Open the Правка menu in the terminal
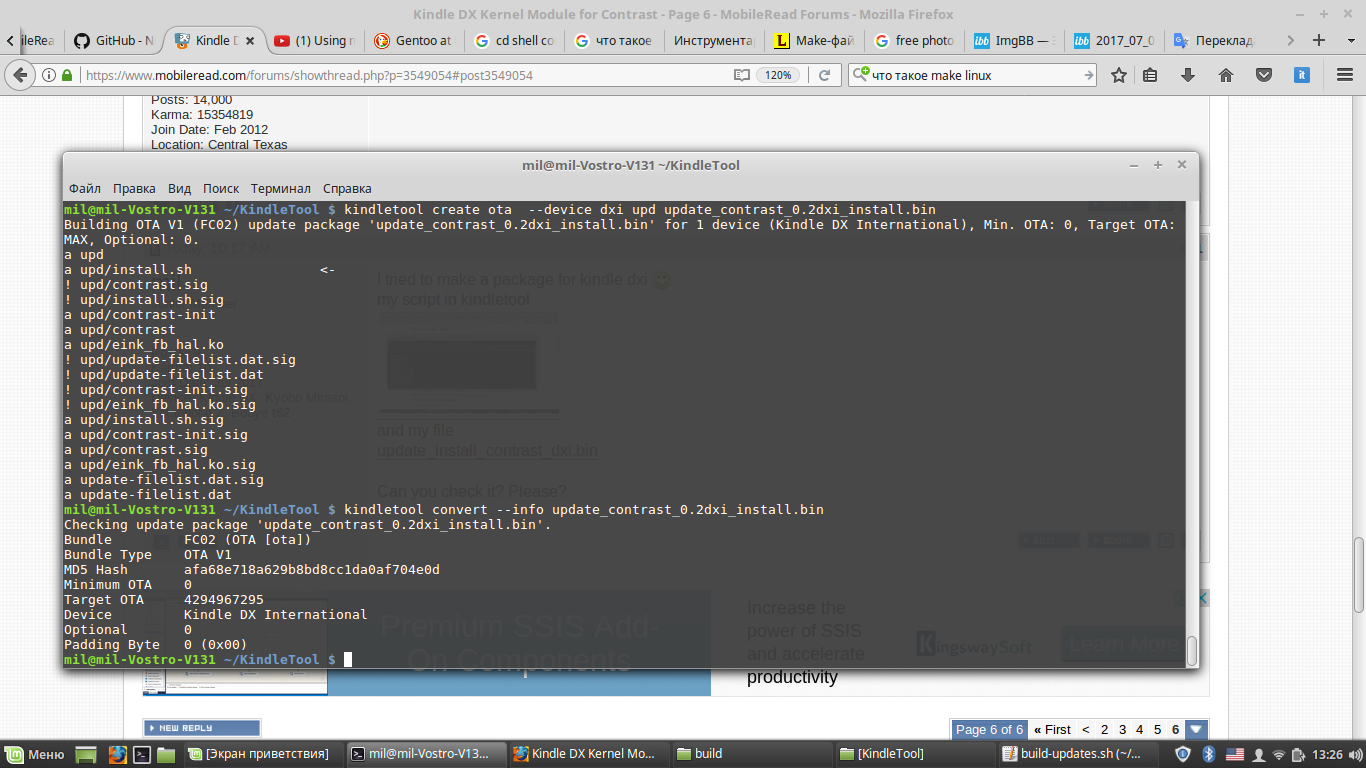 [134, 188]
